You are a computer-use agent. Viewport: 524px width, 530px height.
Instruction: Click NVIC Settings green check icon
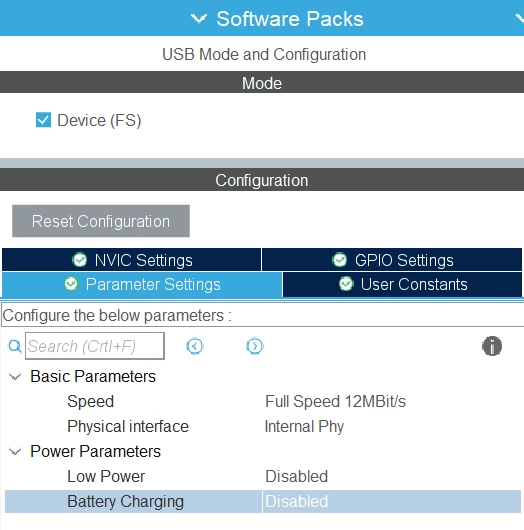pyautogui.click(x=80, y=260)
